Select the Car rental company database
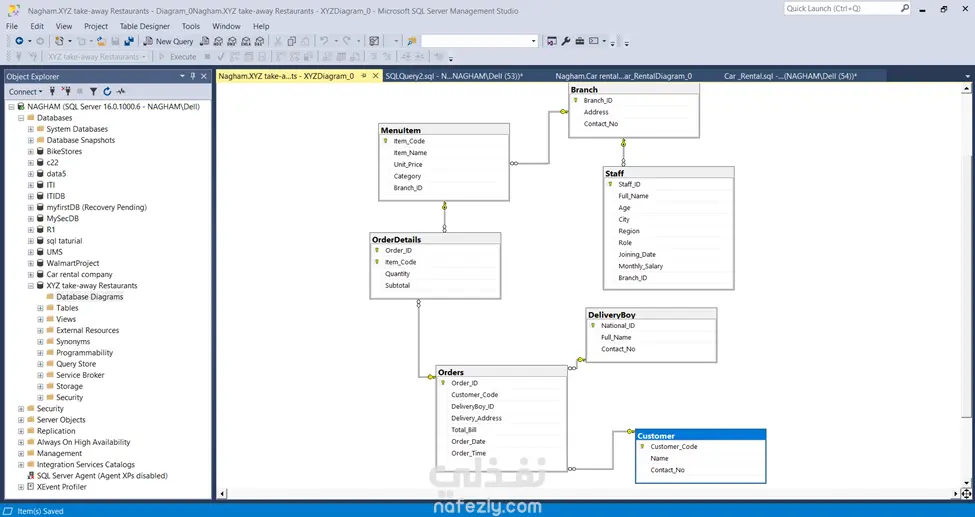The image size is (975, 517). (x=80, y=274)
